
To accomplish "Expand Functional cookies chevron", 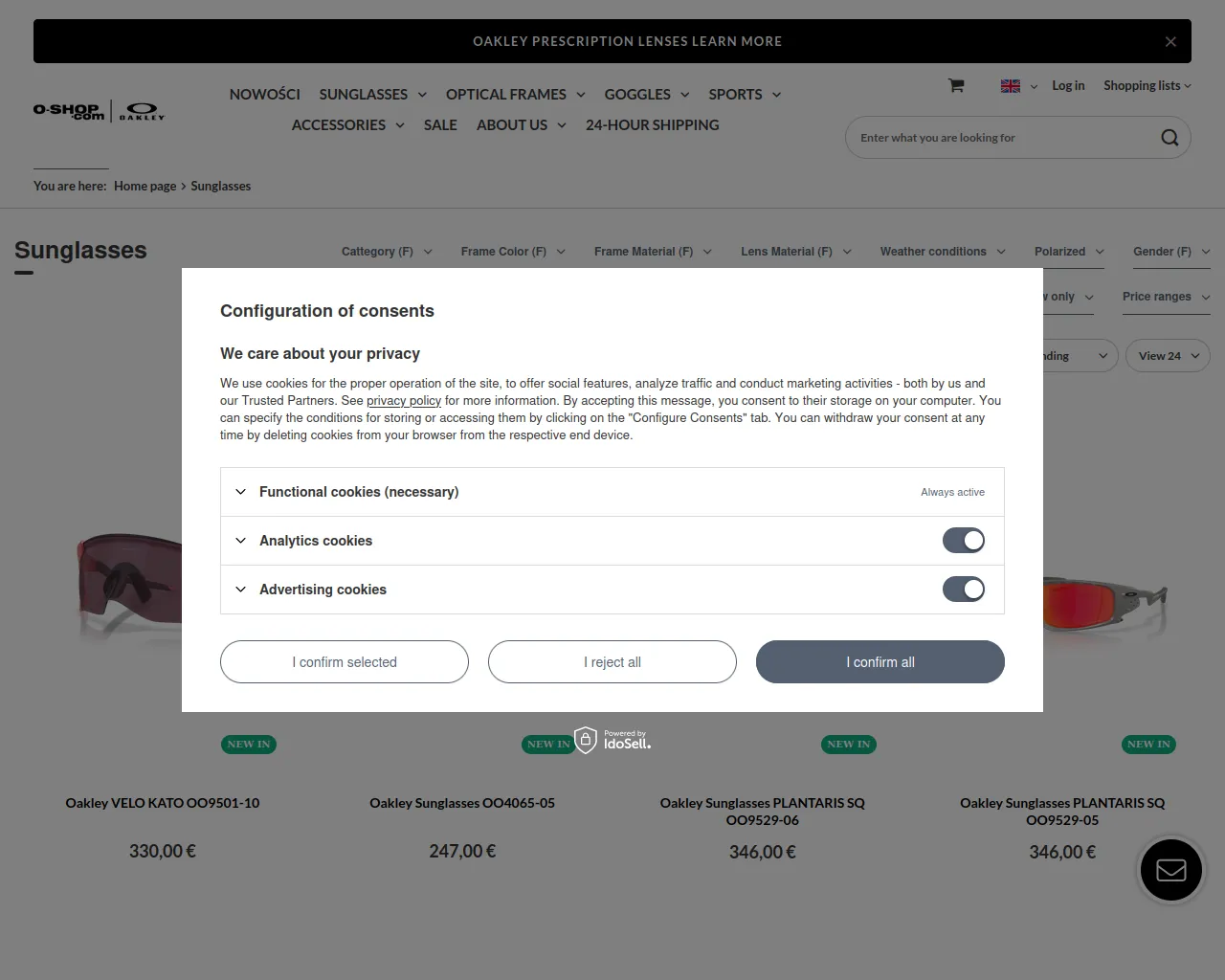I will point(240,492).
